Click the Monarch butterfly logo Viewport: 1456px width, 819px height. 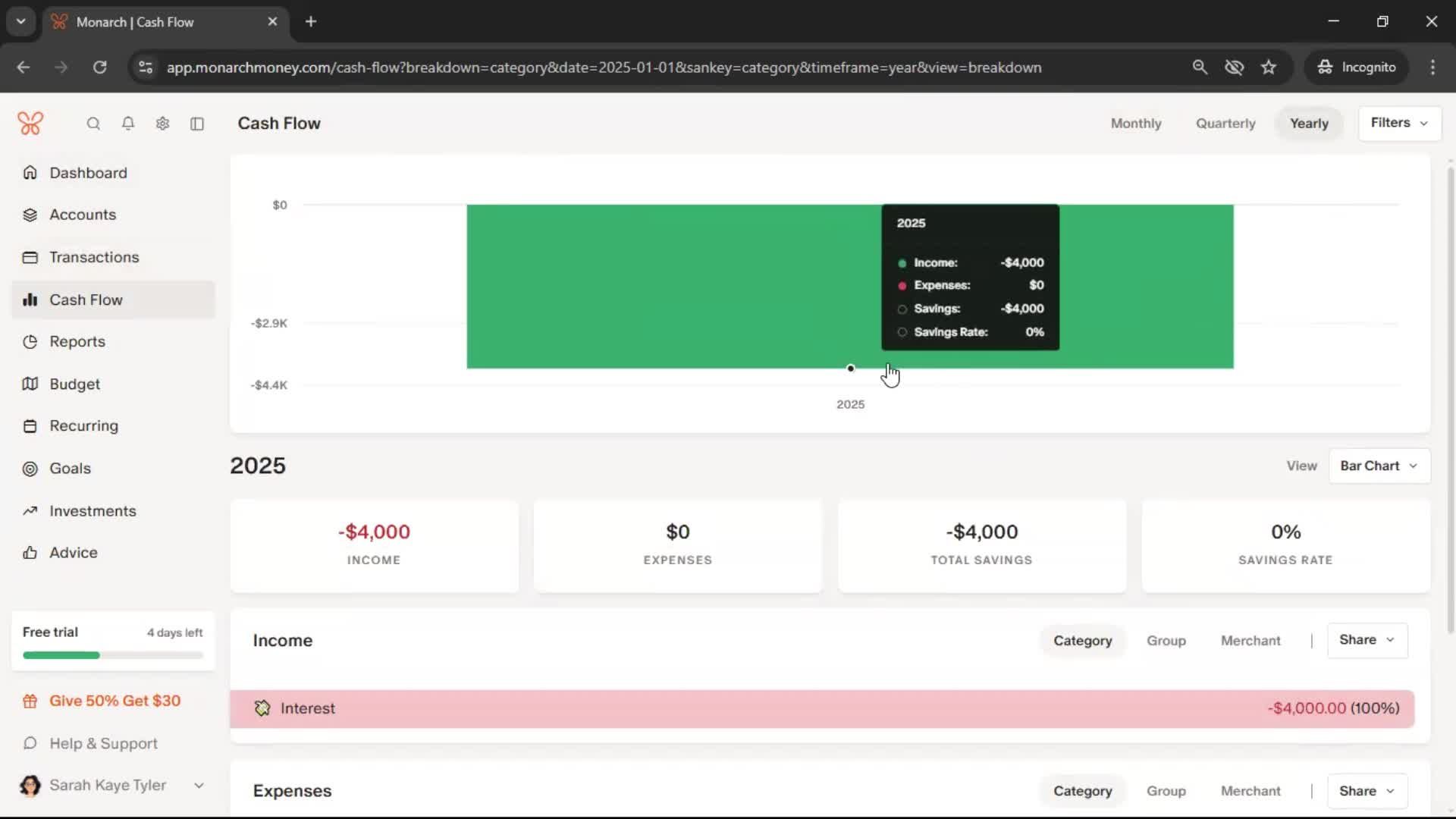(x=30, y=124)
